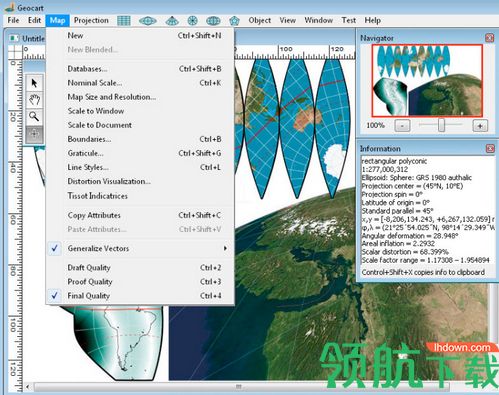The width and height of the screenshot is (499, 395).
Task: Close the Navigator panel
Action: coord(489,38)
